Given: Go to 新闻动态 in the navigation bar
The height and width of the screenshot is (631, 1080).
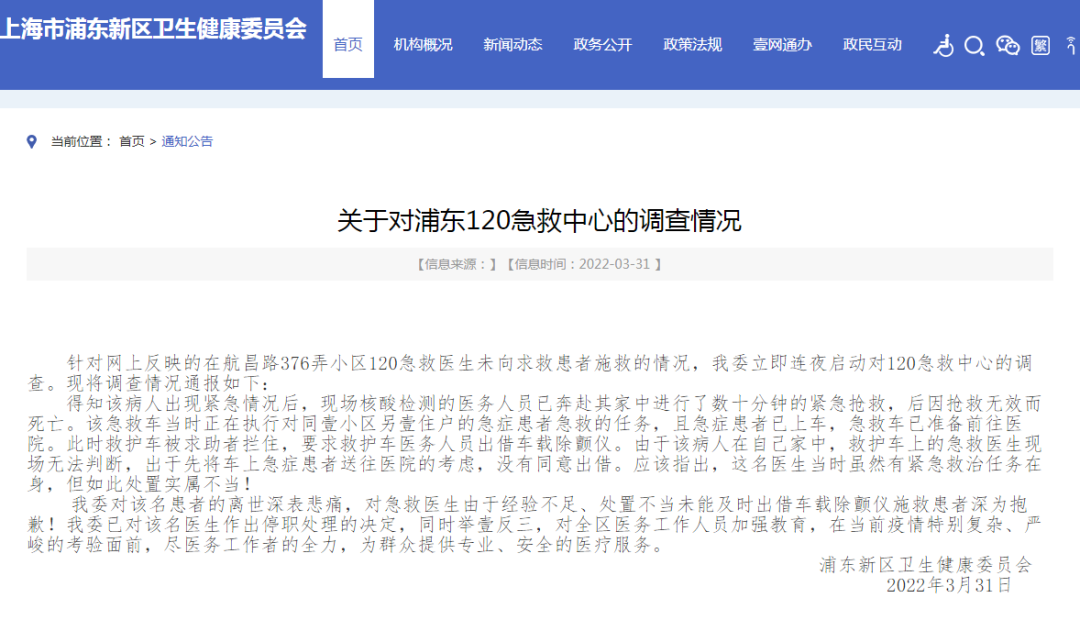Looking at the screenshot, I should pyautogui.click(x=513, y=44).
